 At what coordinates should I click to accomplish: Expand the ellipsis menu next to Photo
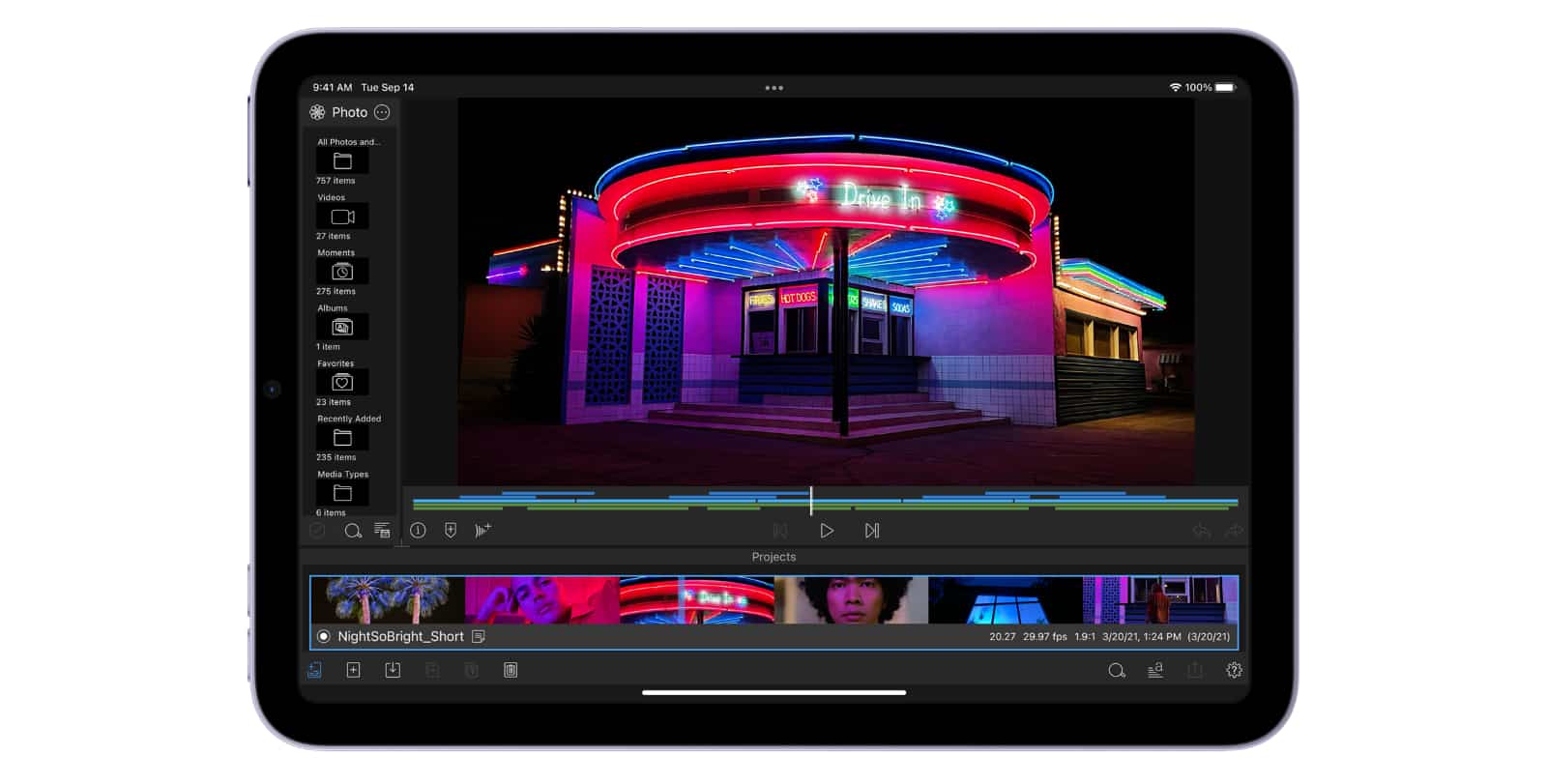click(x=382, y=112)
